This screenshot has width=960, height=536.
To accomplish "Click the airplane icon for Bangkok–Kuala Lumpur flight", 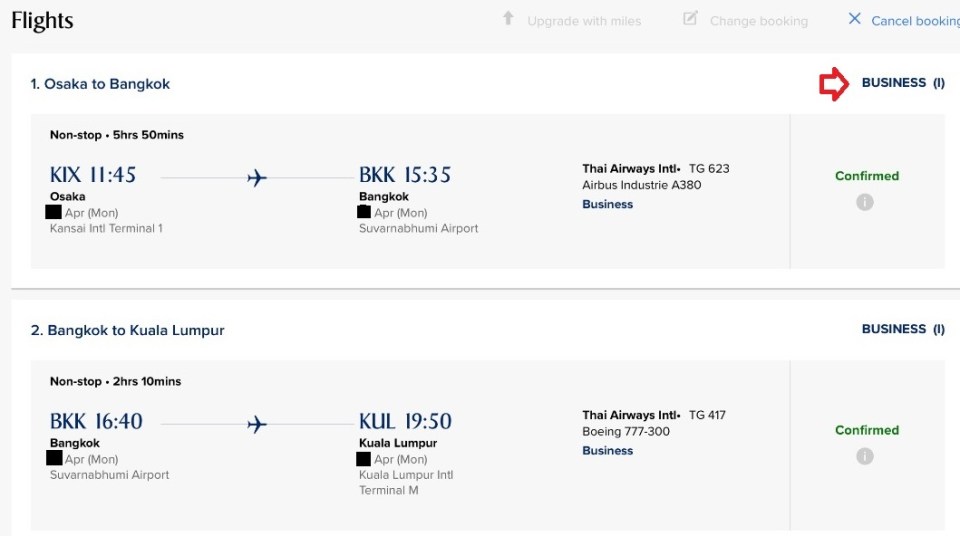I will tap(257, 424).
